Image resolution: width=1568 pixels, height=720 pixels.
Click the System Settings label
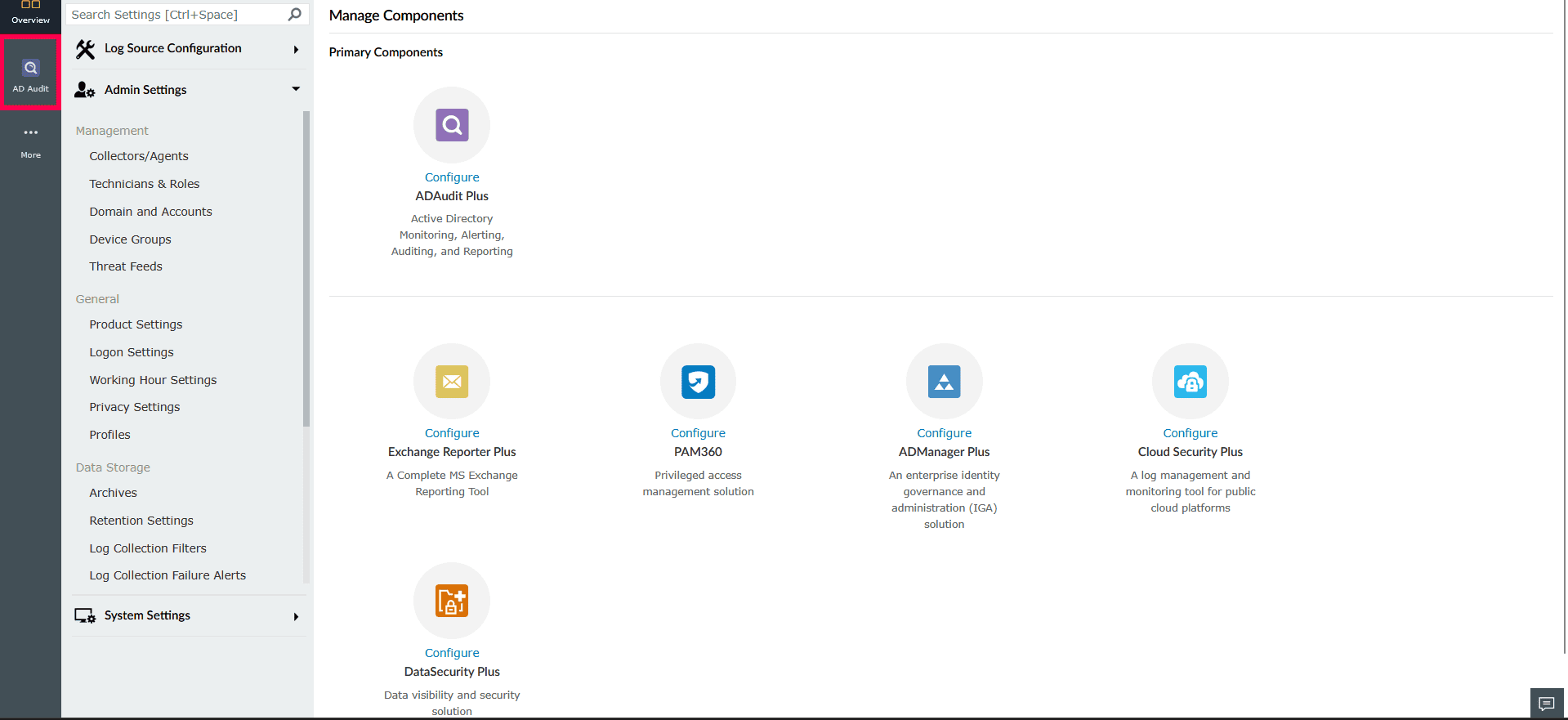147,615
